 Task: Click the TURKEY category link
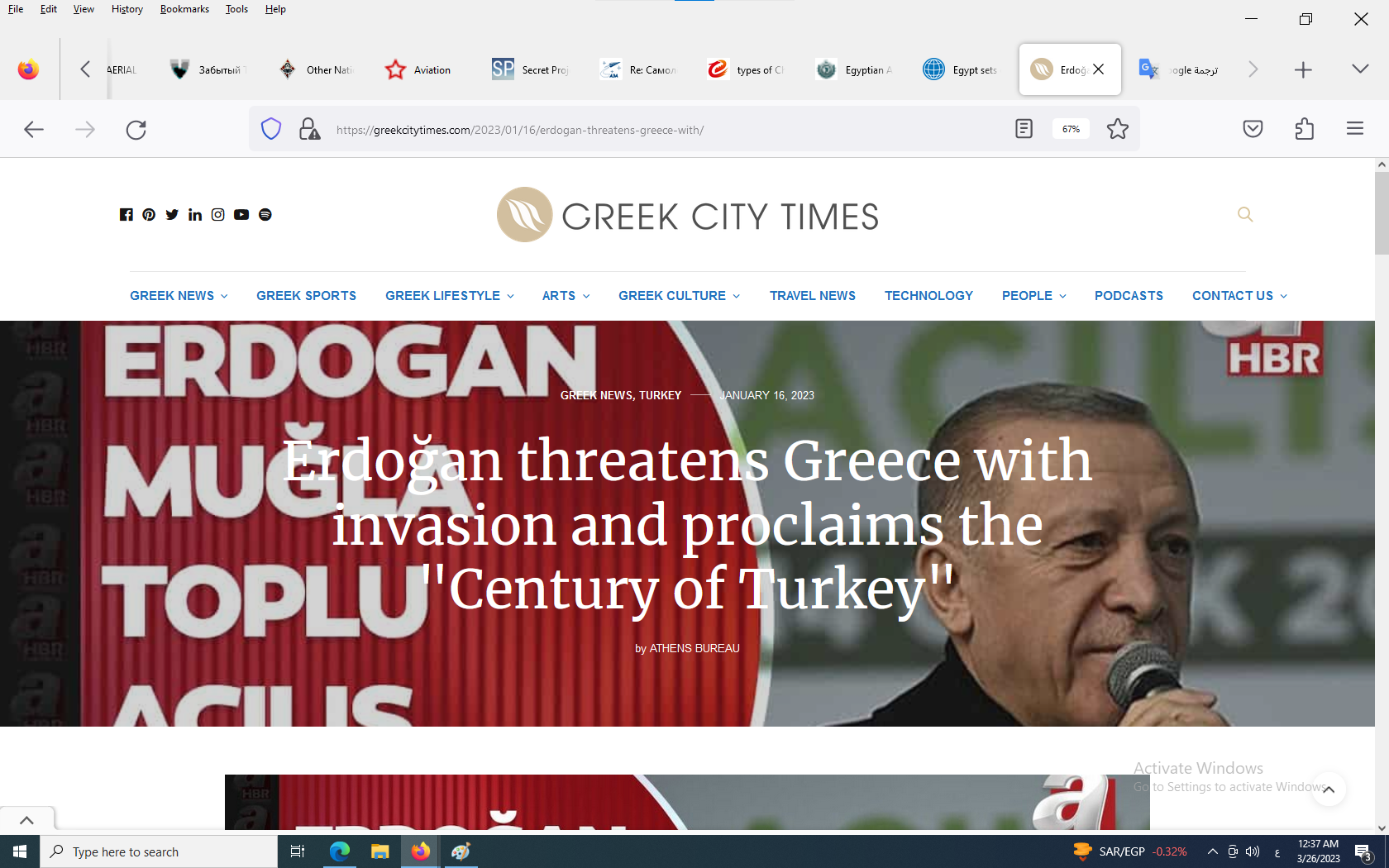pyautogui.click(x=660, y=396)
